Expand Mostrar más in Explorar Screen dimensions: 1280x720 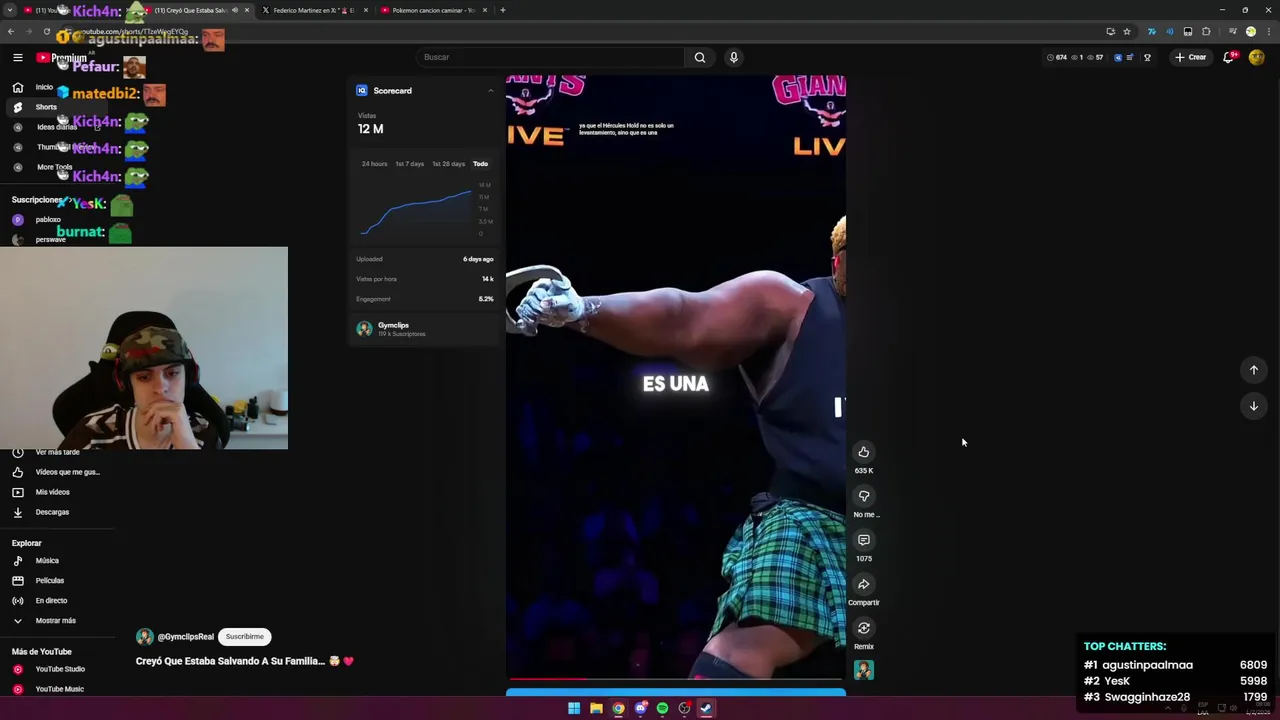pyautogui.click(x=55, y=621)
